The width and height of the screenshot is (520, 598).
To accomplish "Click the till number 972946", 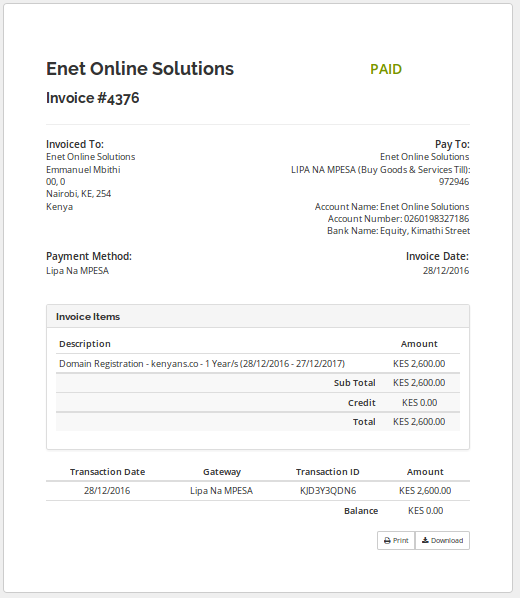I will coord(454,182).
